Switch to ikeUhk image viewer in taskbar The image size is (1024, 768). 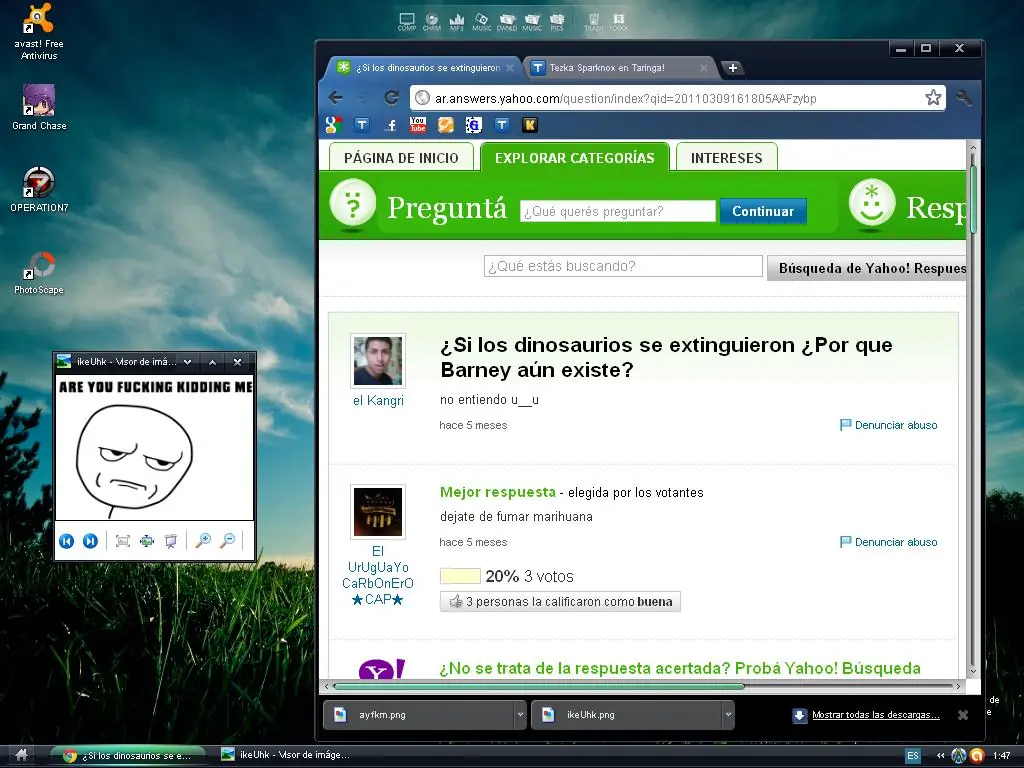285,755
